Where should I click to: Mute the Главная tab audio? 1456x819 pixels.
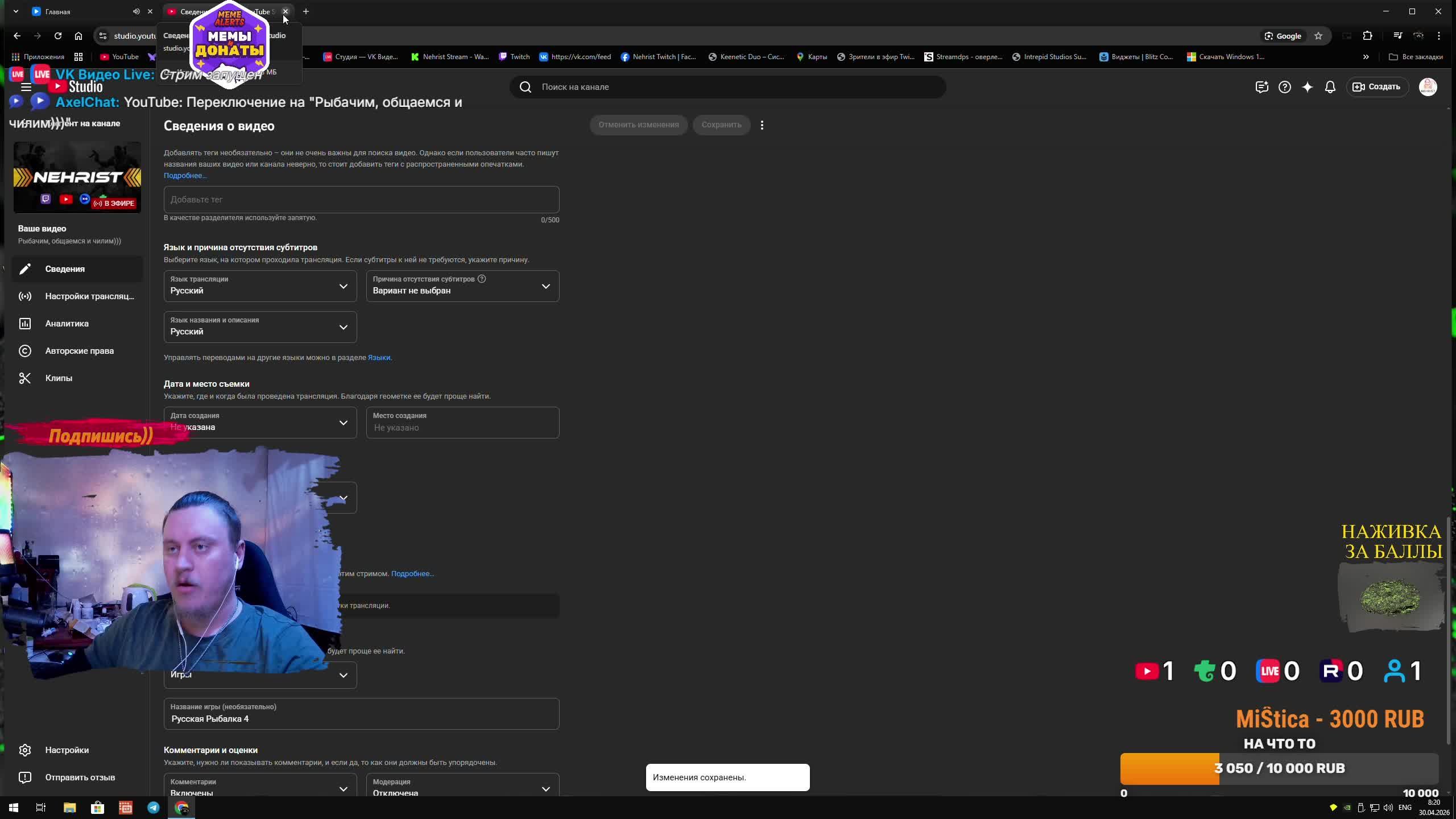coord(136,11)
